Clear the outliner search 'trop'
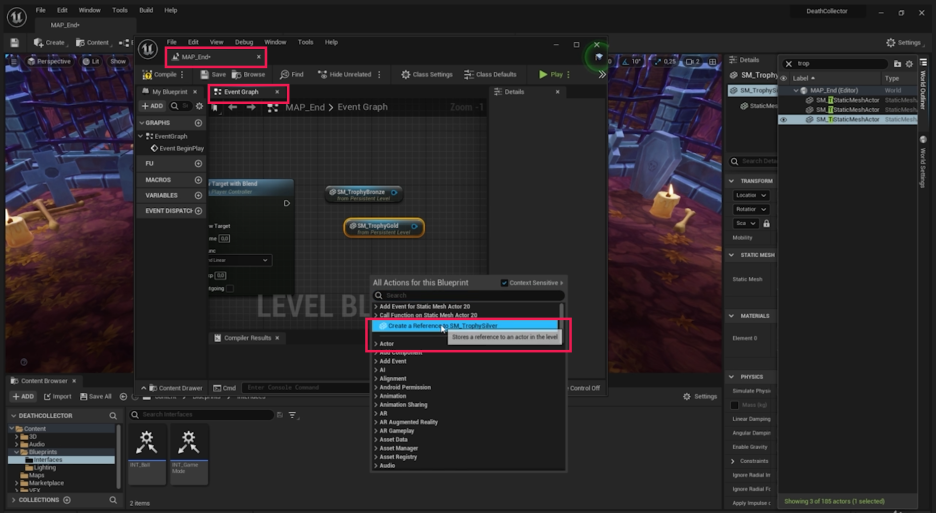This screenshot has height=513, width=936. (x=789, y=64)
